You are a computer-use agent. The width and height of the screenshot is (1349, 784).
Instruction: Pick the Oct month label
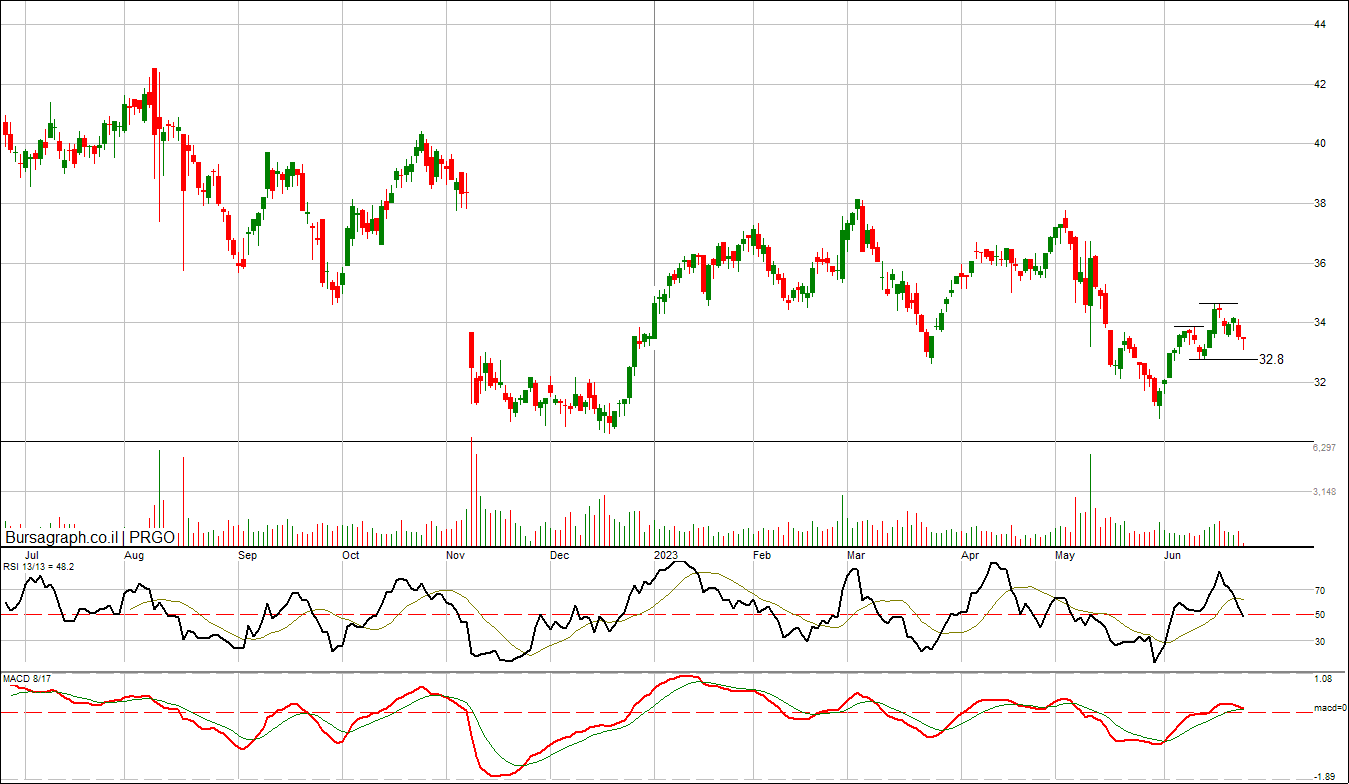[x=351, y=554]
